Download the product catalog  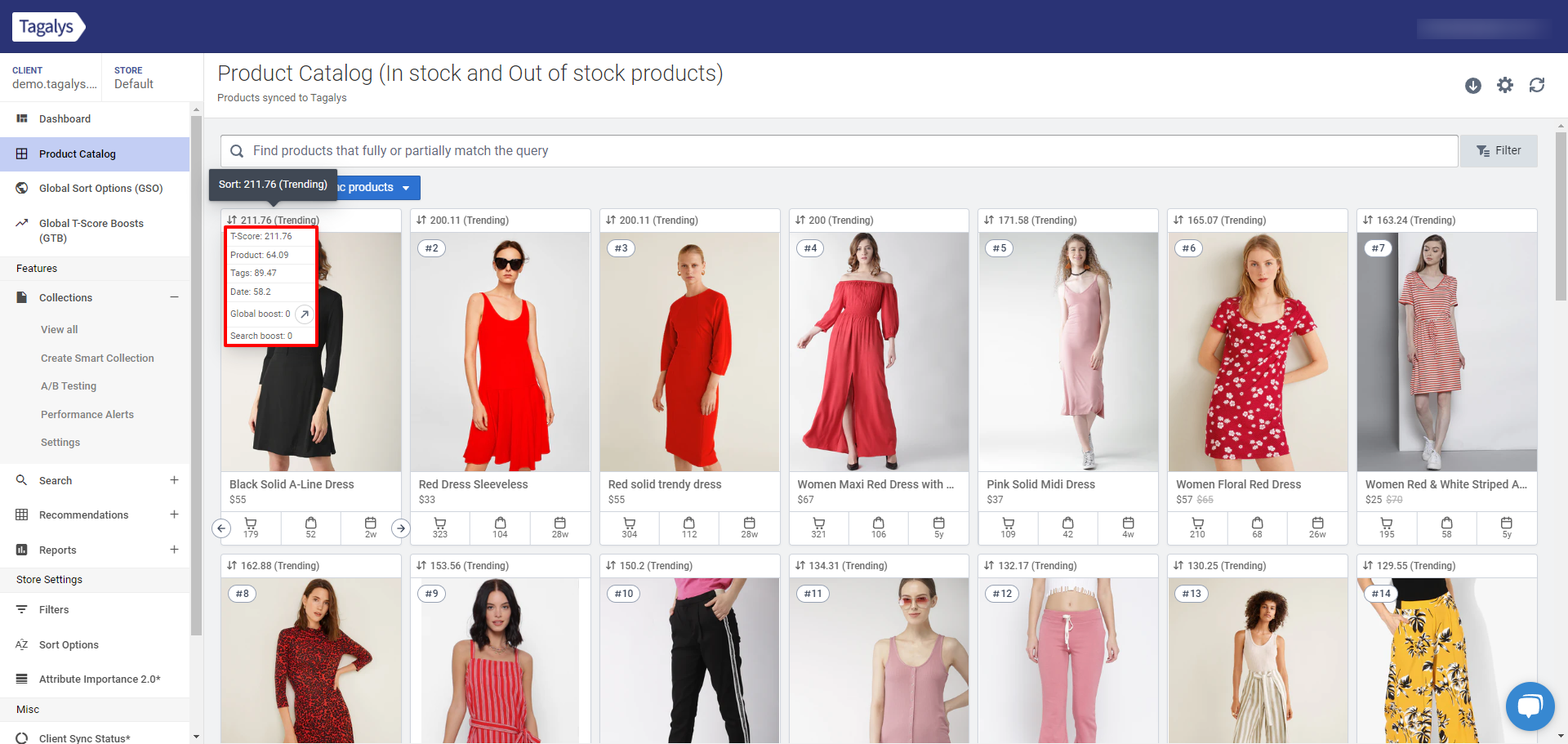1473,86
